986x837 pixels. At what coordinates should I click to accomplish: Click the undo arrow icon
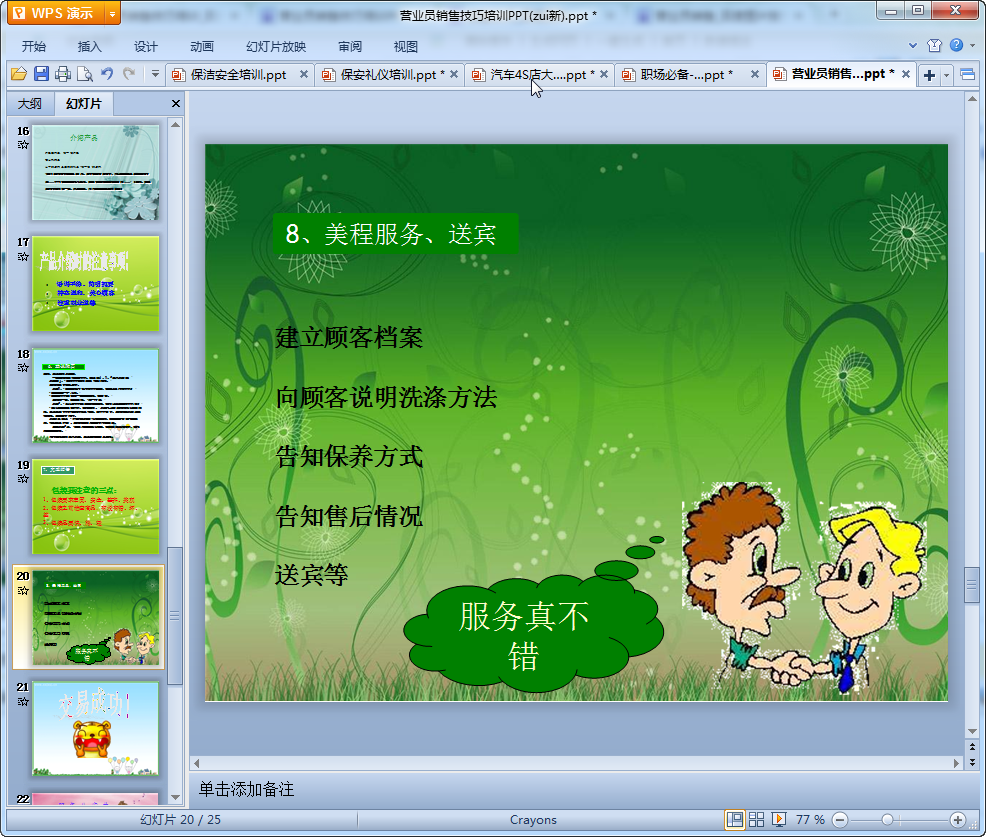pos(107,74)
